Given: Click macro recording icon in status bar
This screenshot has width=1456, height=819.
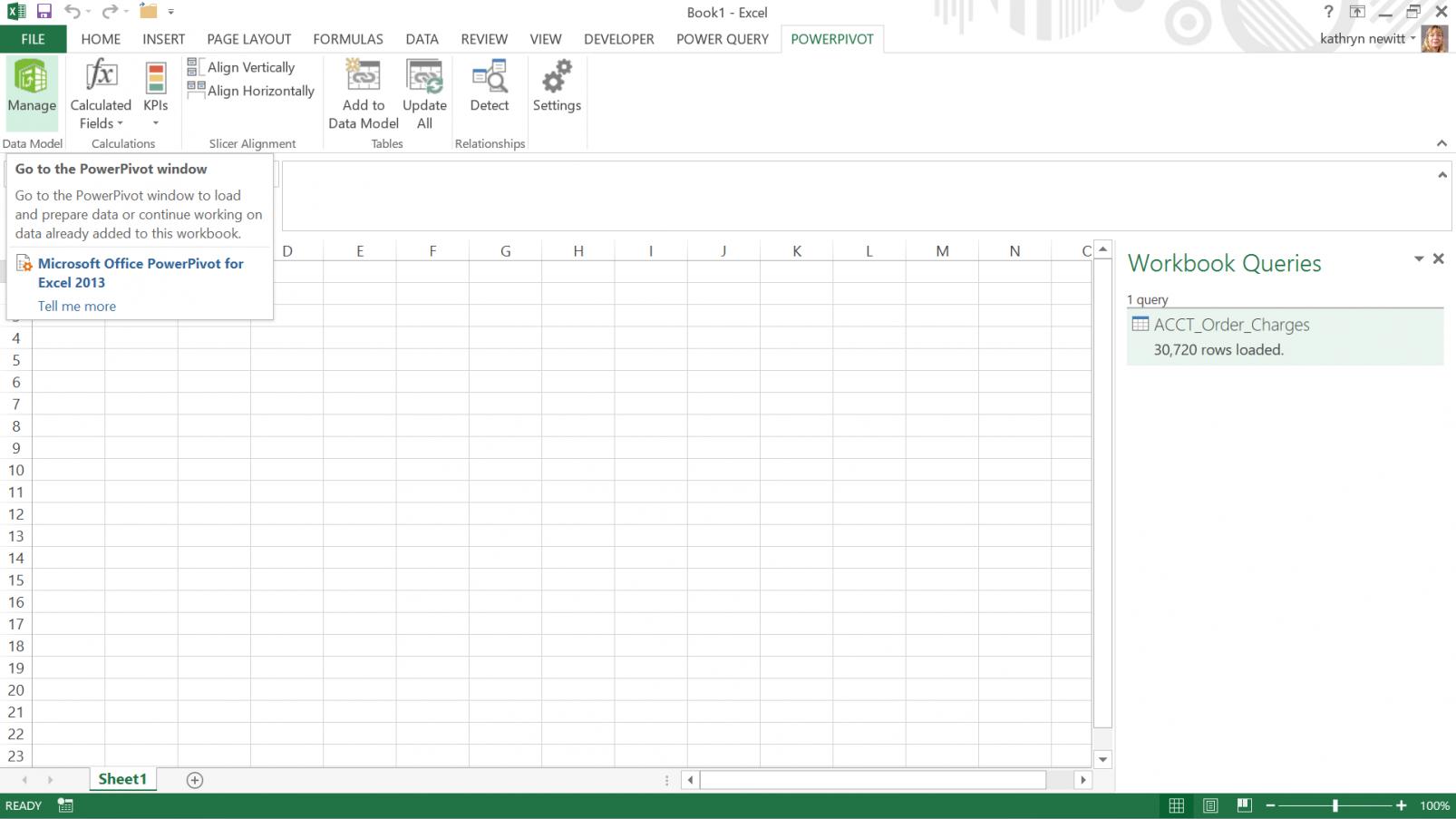Looking at the screenshot, I should (x=65, y=805).
